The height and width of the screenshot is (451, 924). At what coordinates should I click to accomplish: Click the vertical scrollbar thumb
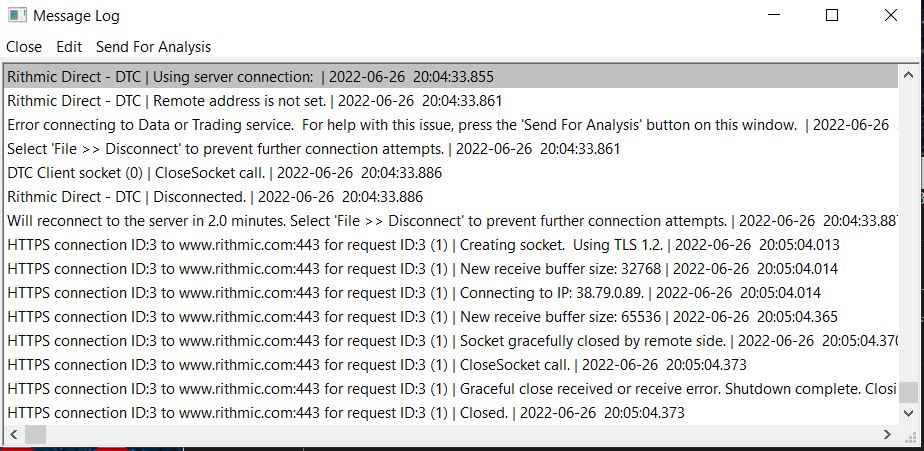[x=907, y=392]
